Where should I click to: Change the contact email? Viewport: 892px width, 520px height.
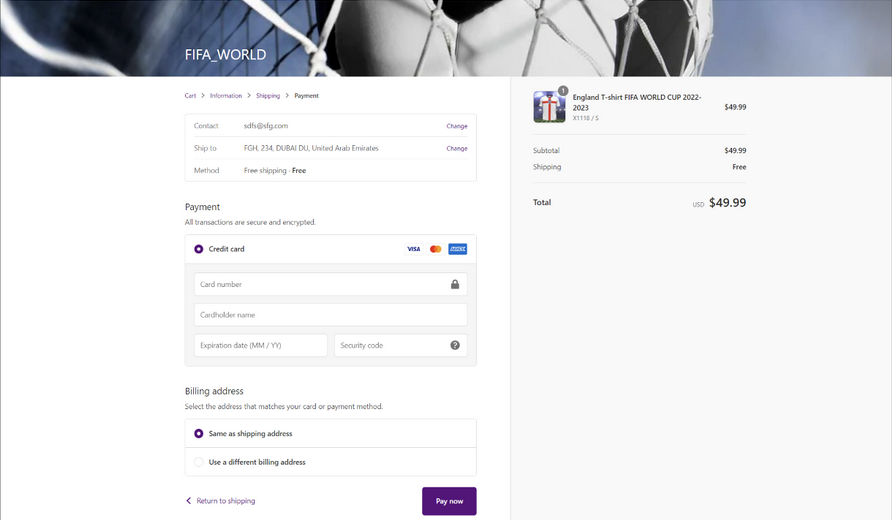(457, 126)
